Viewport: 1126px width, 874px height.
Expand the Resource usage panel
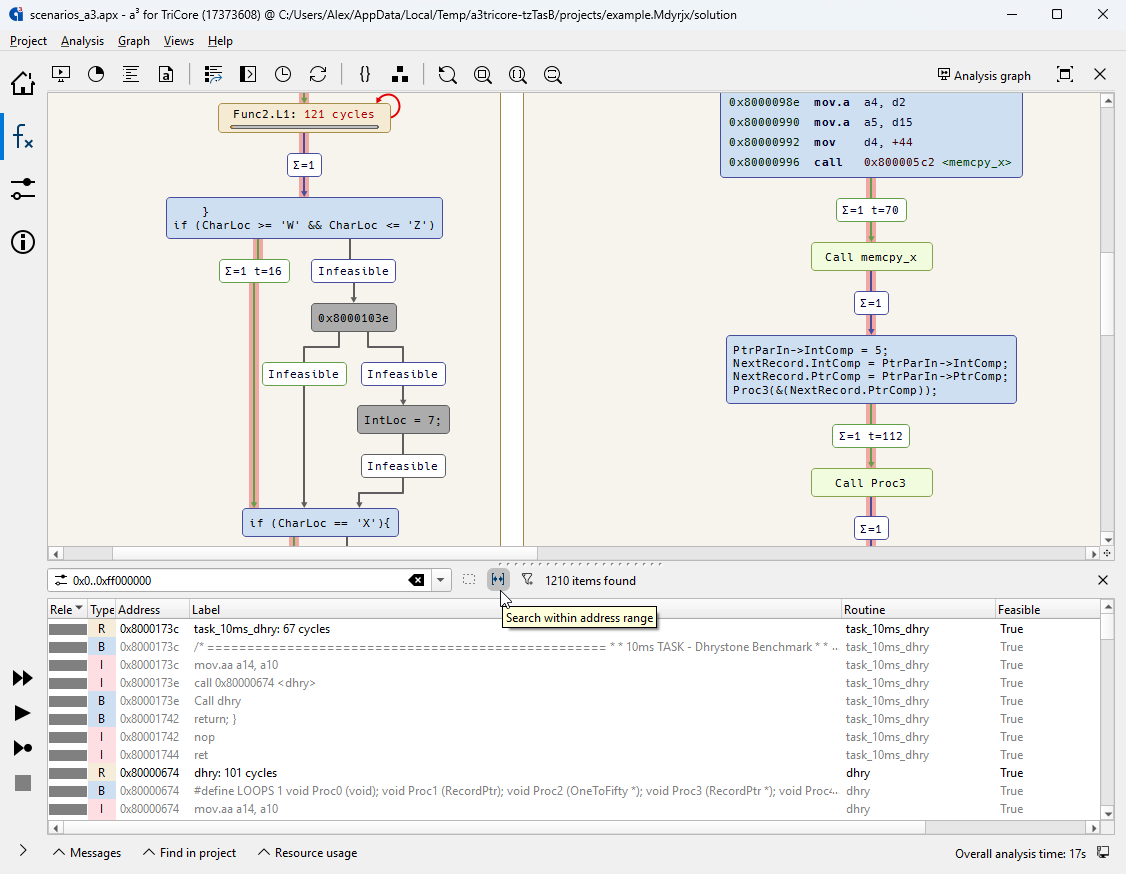coord(307,852)
